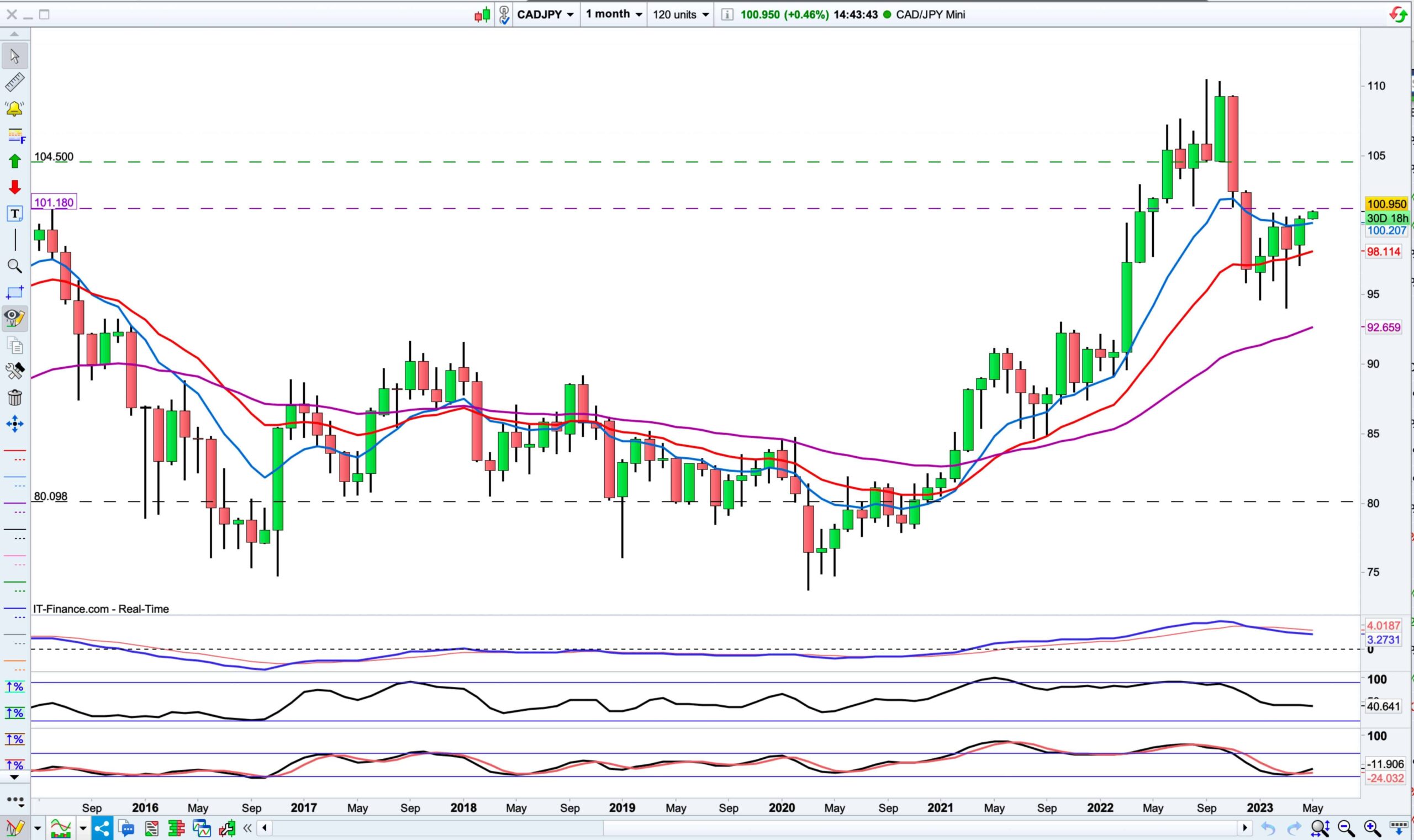Toggle the eye-and-pencil object visibility button
1414x840 pixels.
(x=14, y=318)
